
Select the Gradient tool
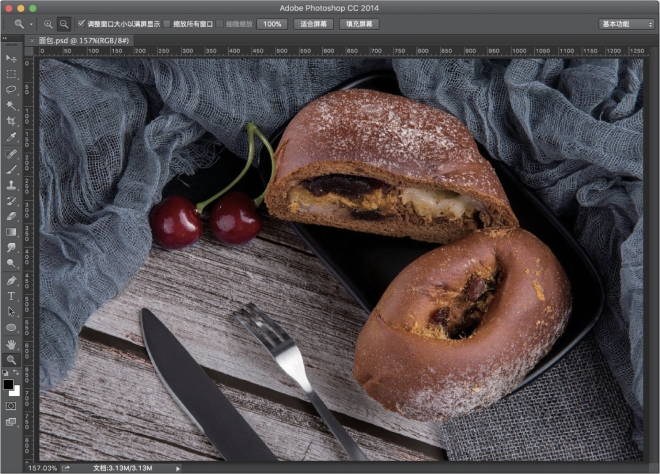click(x=11, y=232)
